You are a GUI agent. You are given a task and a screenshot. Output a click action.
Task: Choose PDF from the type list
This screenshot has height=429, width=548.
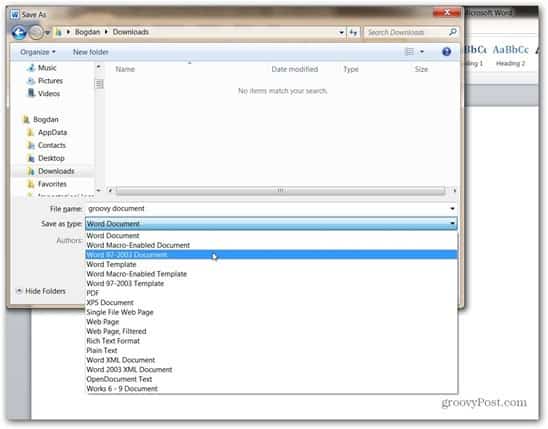[271, 293]
